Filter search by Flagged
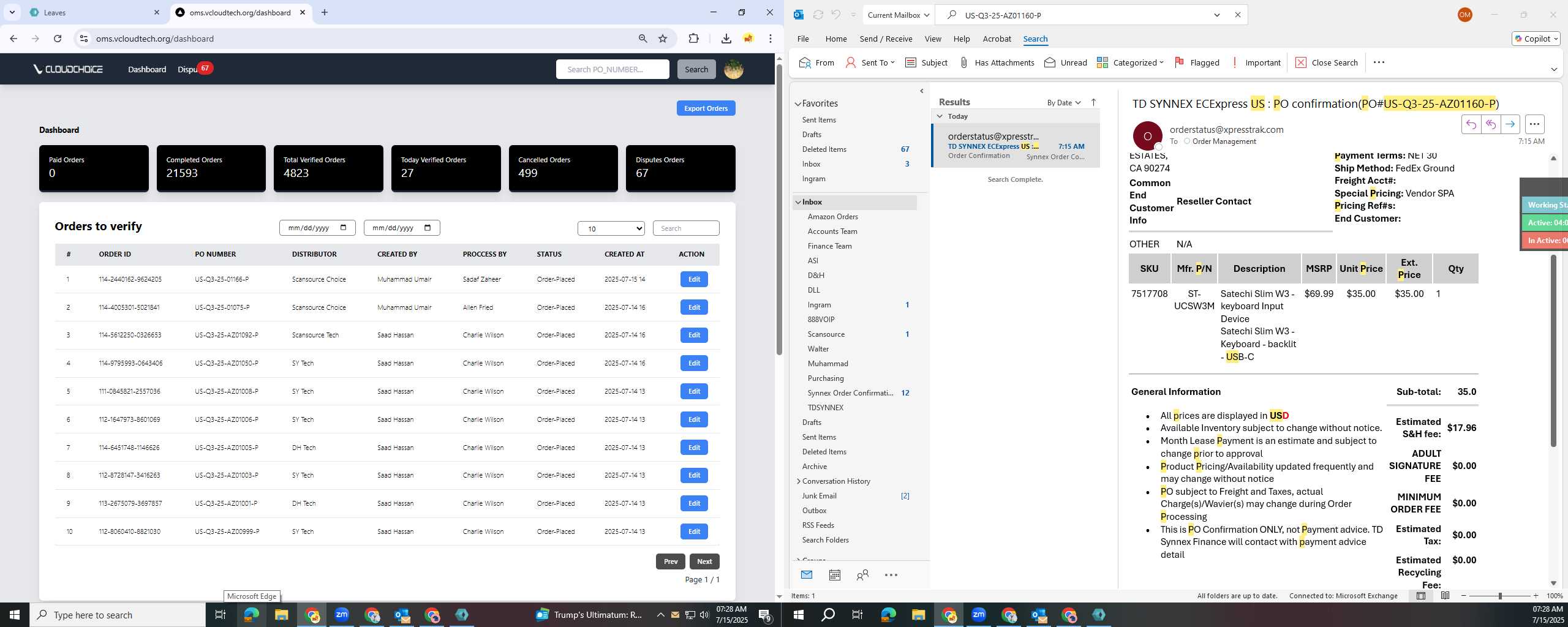Image resolution: width=1568 pixels, height=627 pixels. coord(1197,62)
